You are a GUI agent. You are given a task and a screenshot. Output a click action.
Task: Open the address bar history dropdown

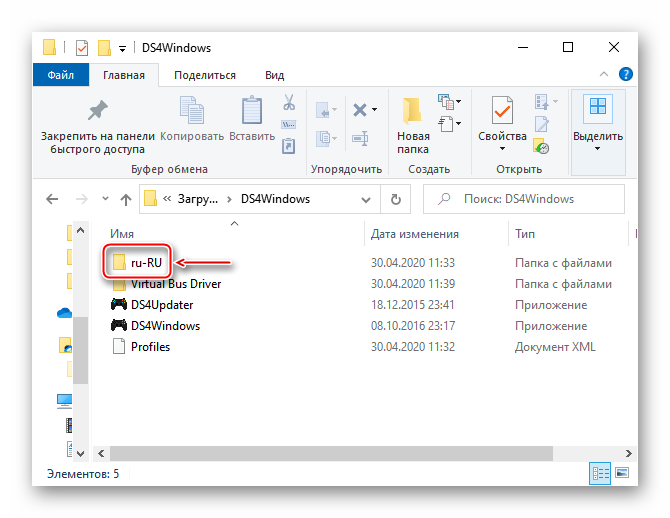366,200
